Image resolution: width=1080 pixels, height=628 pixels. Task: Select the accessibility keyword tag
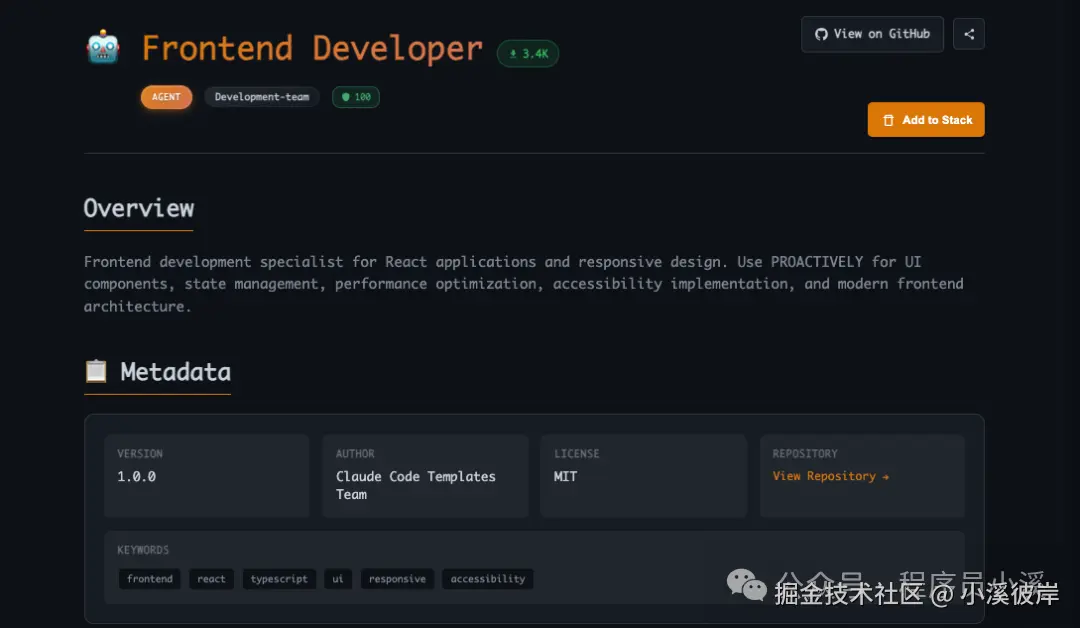488,579
